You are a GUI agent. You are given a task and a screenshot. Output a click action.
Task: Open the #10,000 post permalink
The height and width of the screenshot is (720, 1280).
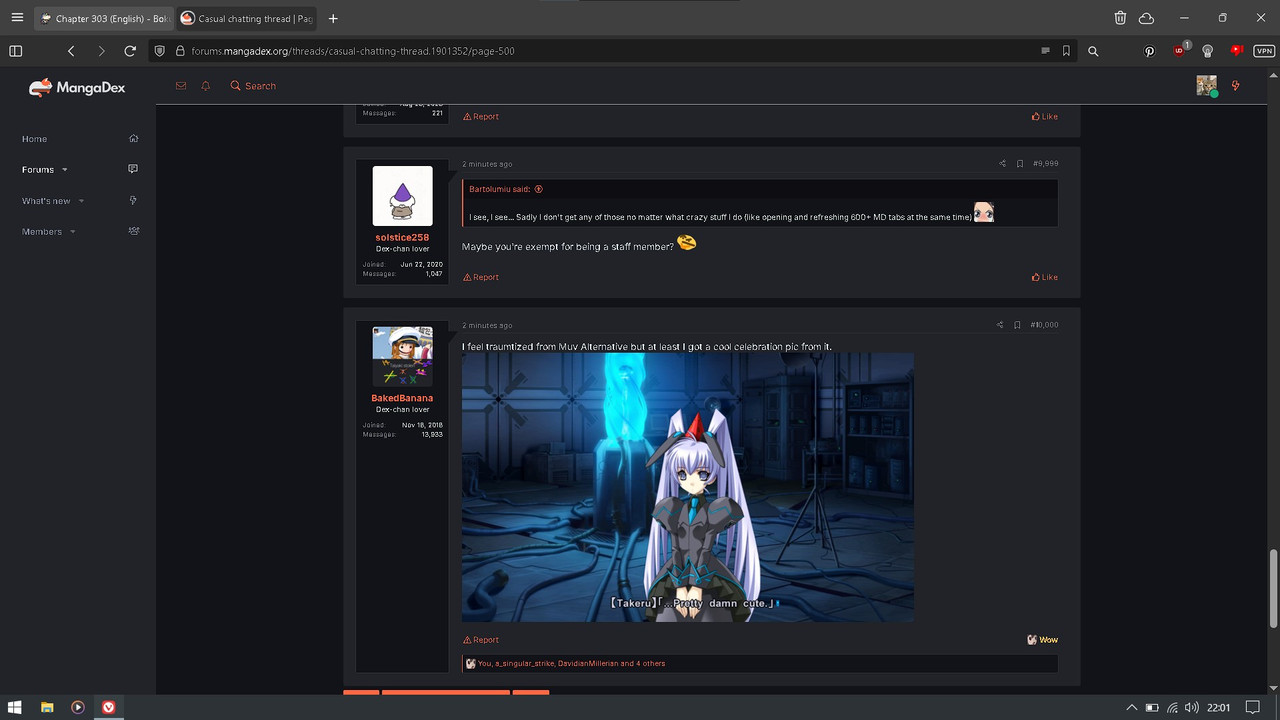click(x=1044, y=325)
